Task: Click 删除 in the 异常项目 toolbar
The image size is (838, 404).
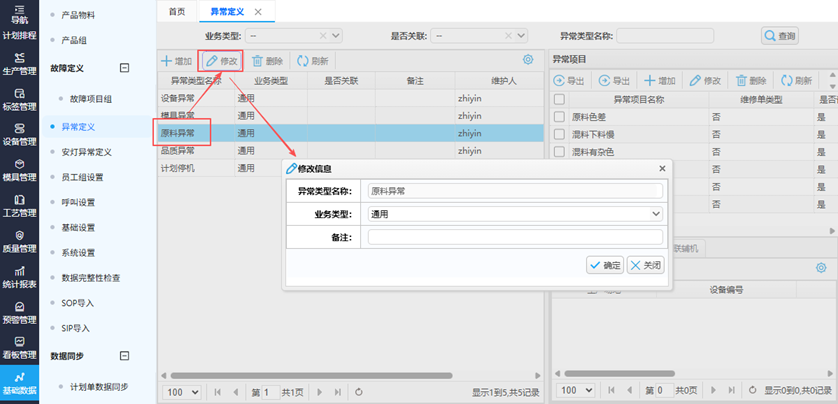Action: click(751, 80)
